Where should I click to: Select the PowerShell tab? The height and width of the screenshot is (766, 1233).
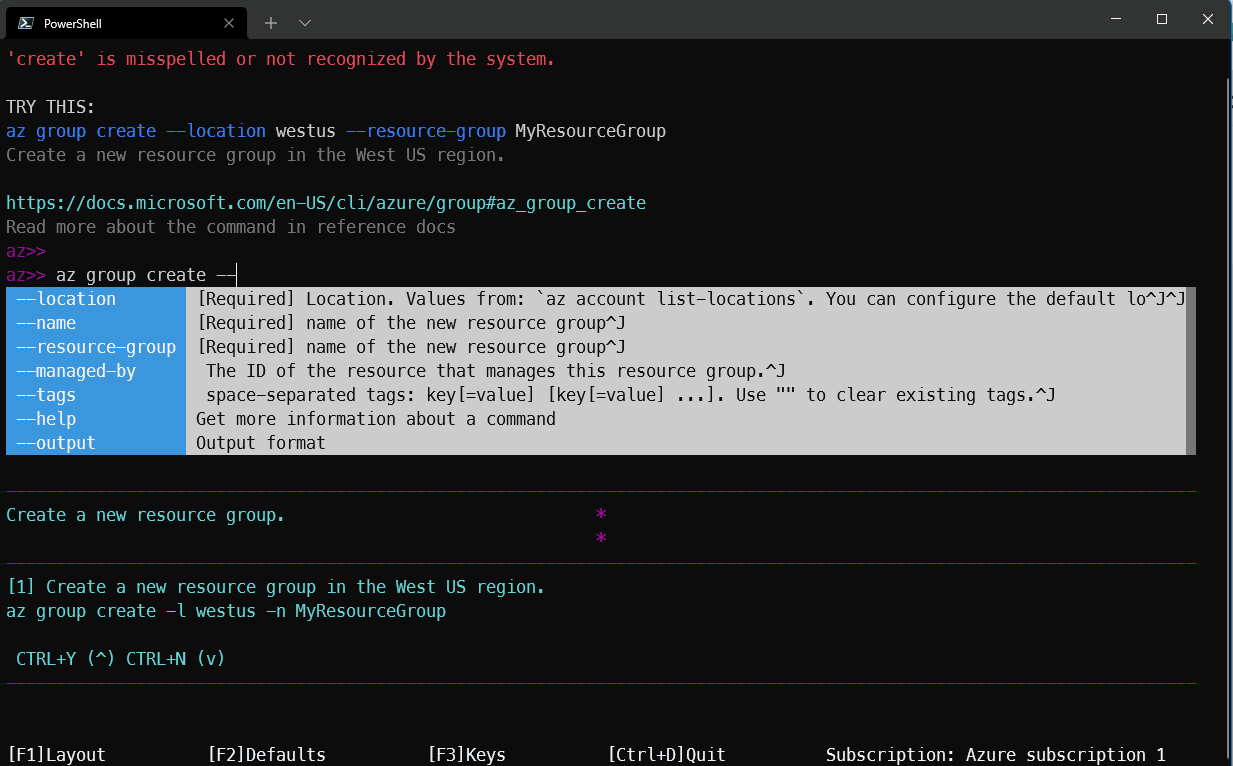(110, 23)
